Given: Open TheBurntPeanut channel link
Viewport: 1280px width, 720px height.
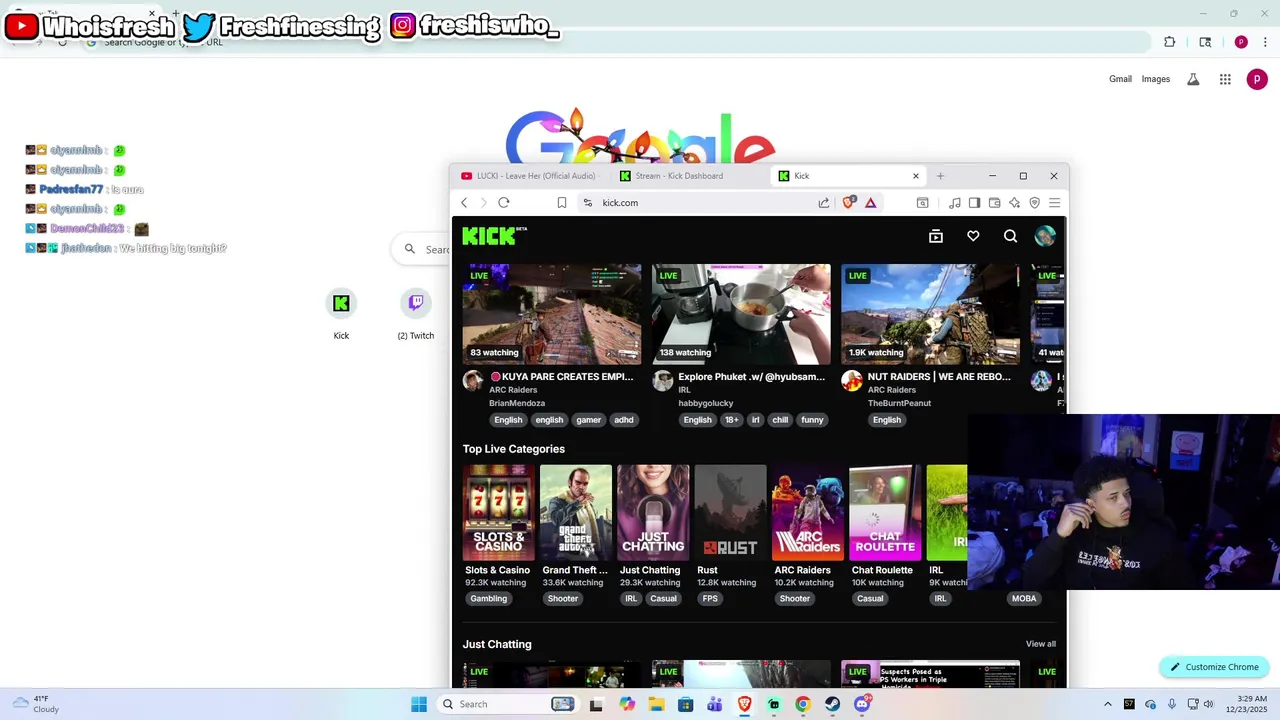Looking at the screenshot, I should tap(899, 403).
